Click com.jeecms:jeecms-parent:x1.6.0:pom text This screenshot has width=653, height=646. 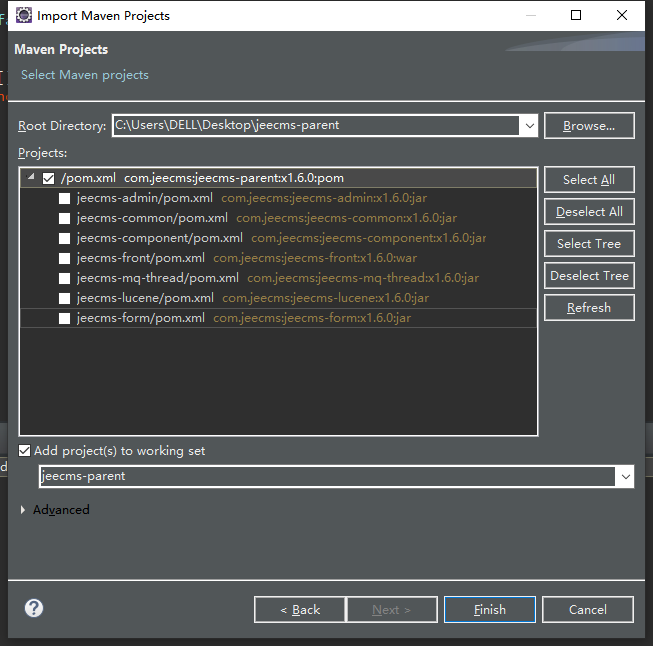(x=234, y=178)
